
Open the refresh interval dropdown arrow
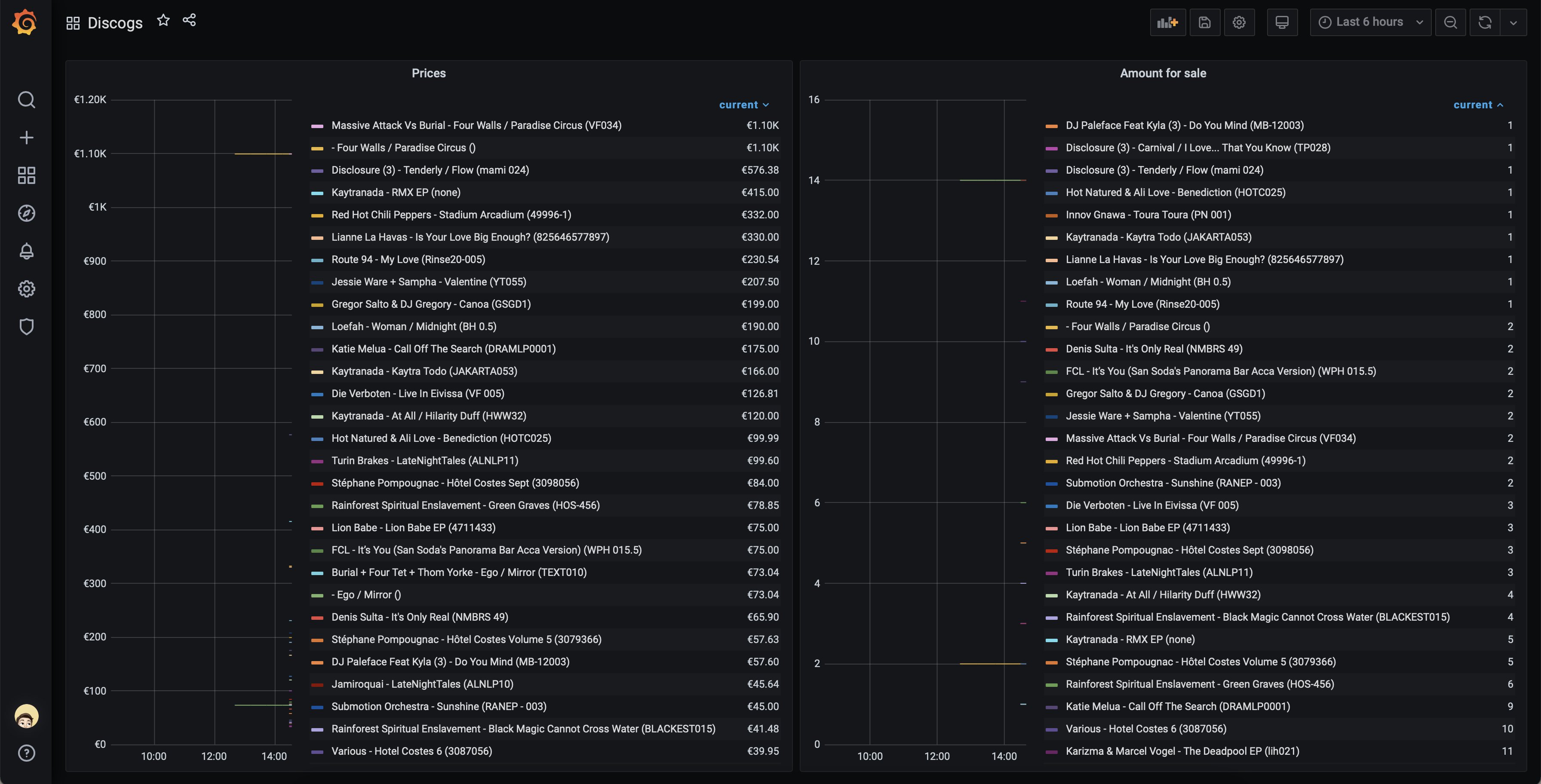(x=1513, y=23)
